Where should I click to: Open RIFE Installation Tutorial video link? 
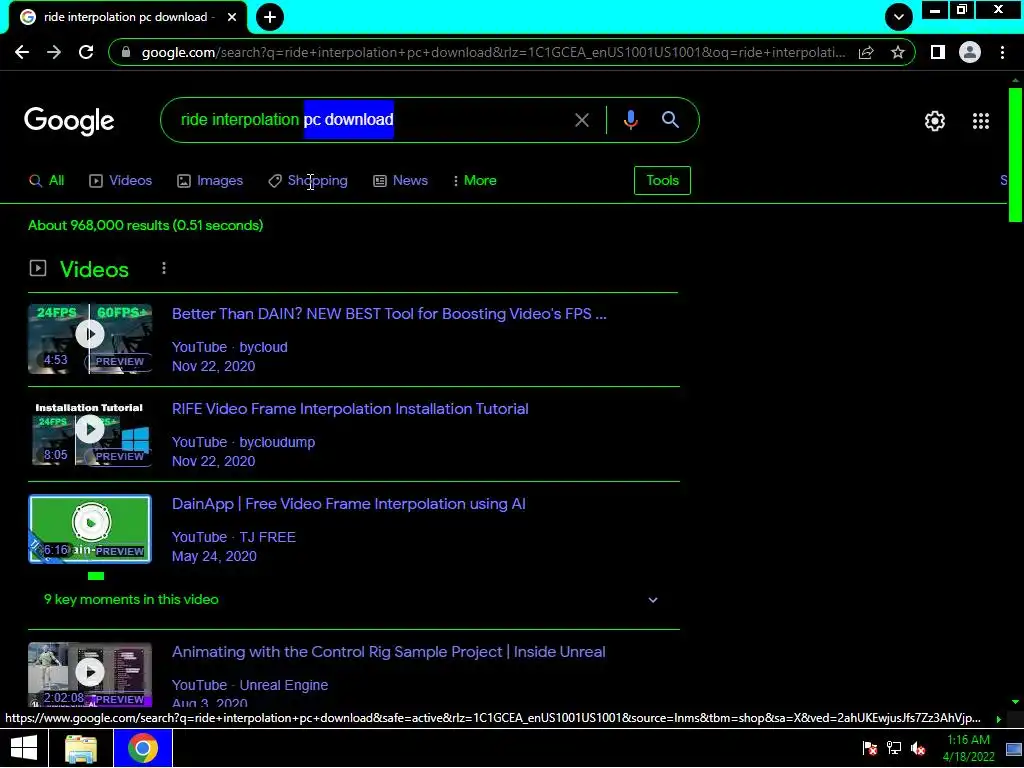pyautogui.click(x=350, y=409)
